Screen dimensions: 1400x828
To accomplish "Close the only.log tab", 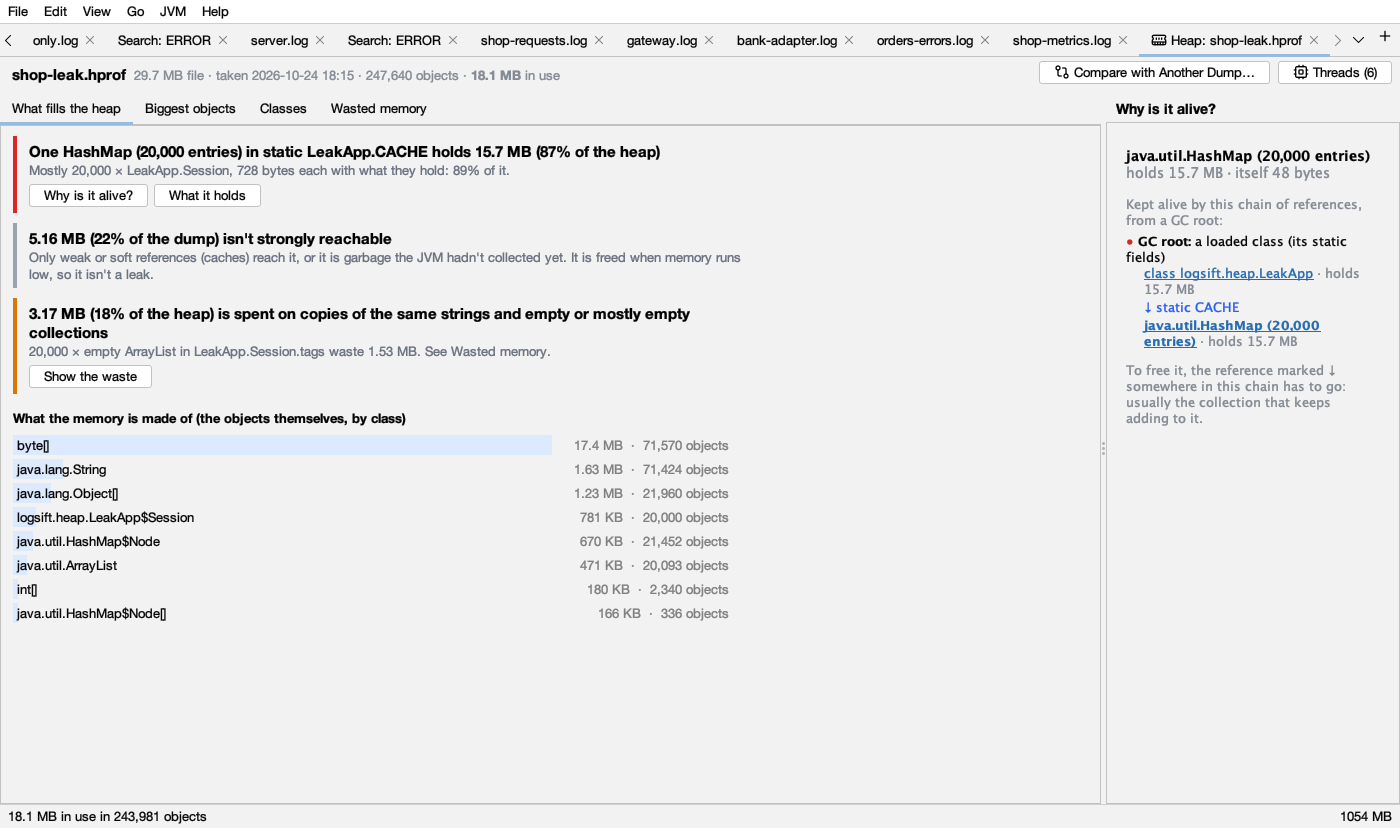I will point(90,41).
